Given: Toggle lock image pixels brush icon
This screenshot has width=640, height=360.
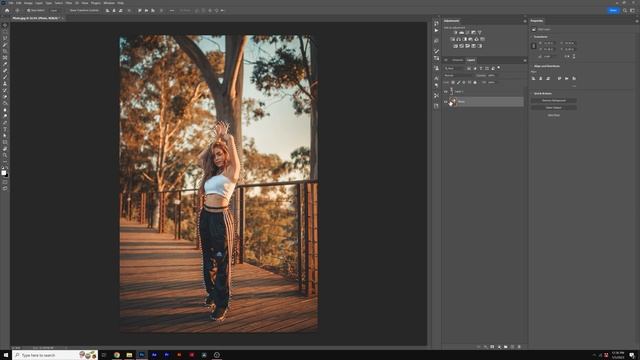Looking at the screenshot, I should [458, 82].
